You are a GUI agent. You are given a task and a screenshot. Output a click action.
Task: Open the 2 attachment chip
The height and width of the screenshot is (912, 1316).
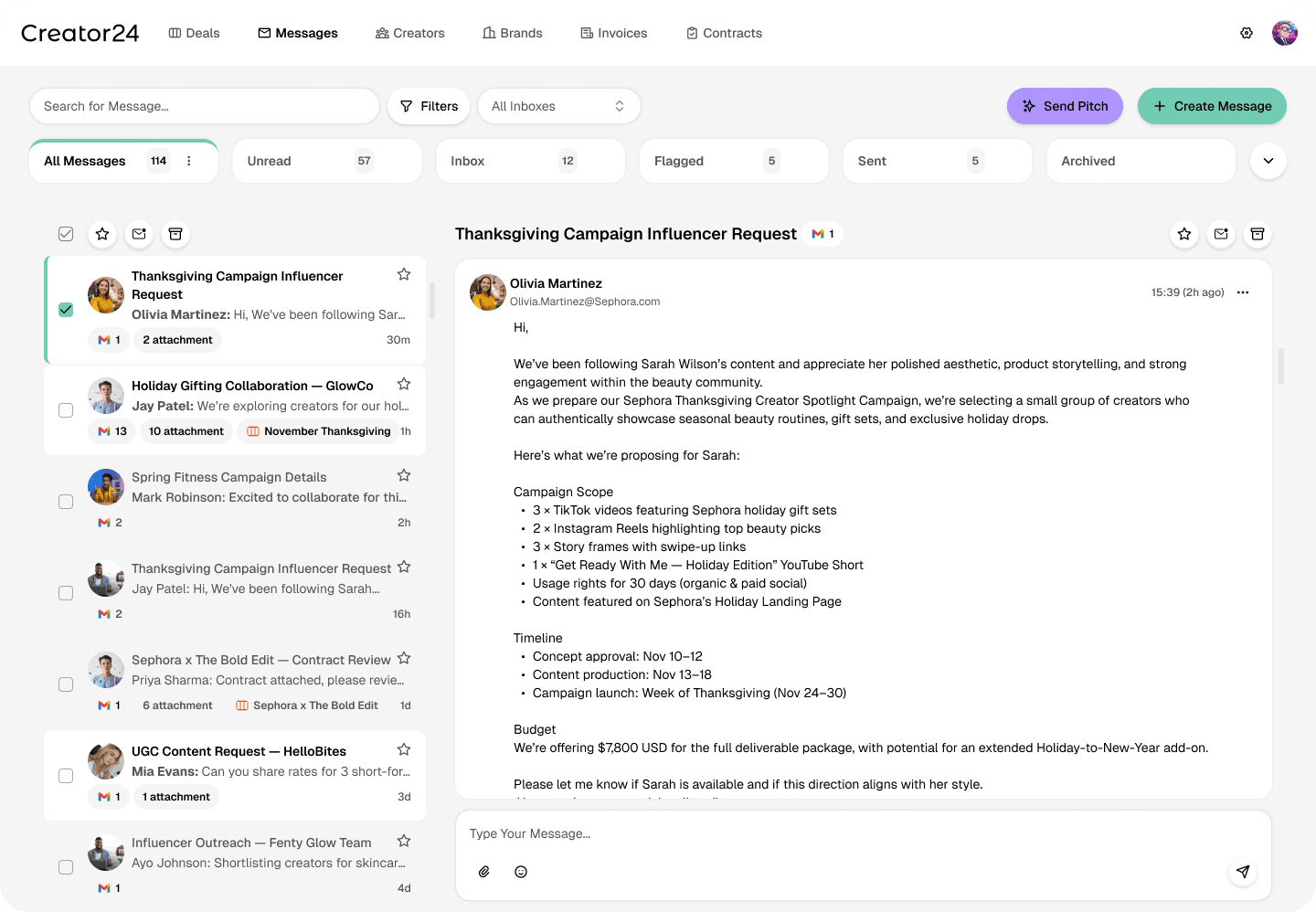[x=177, y=340]
